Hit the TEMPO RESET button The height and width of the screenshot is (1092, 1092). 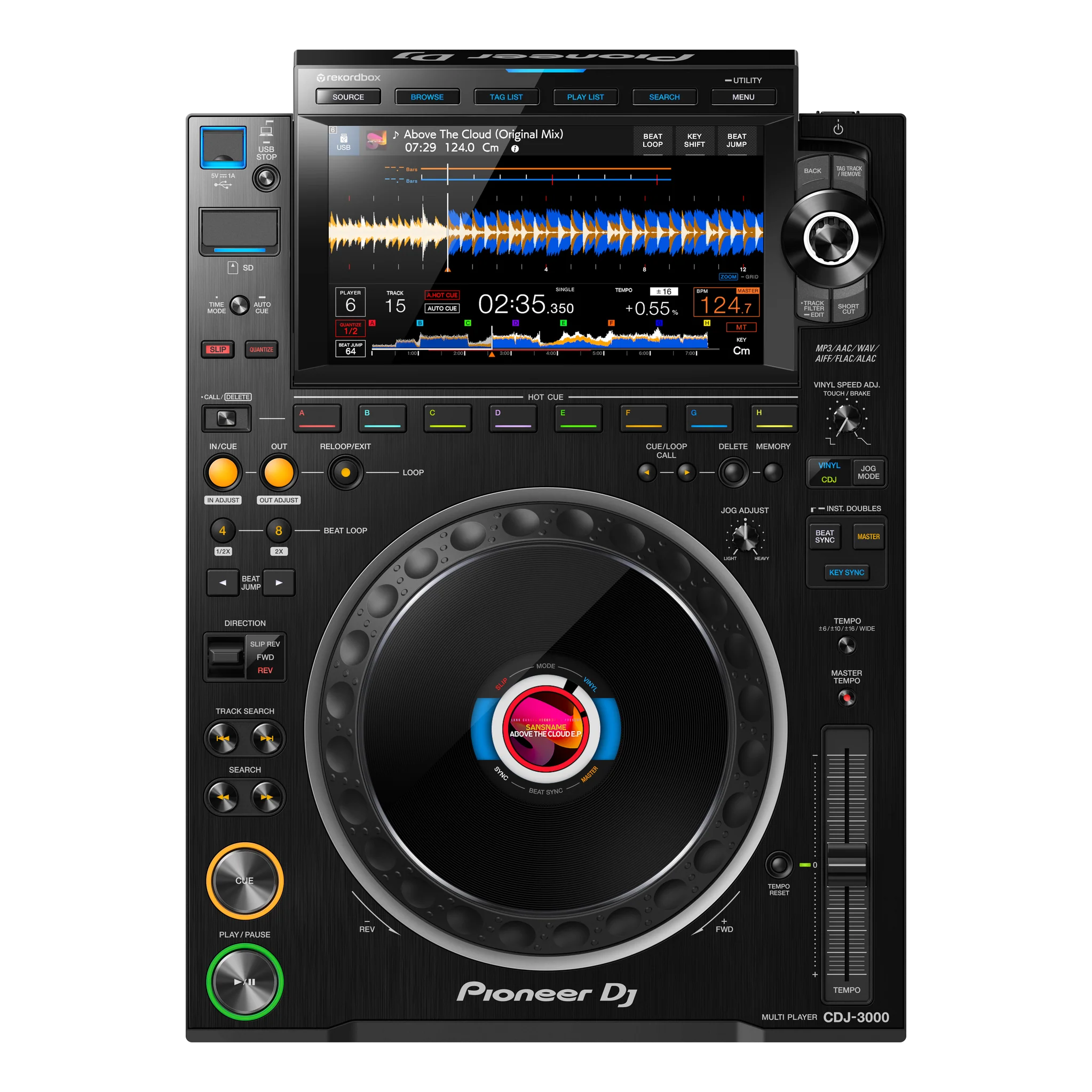[x=779, y=864]
